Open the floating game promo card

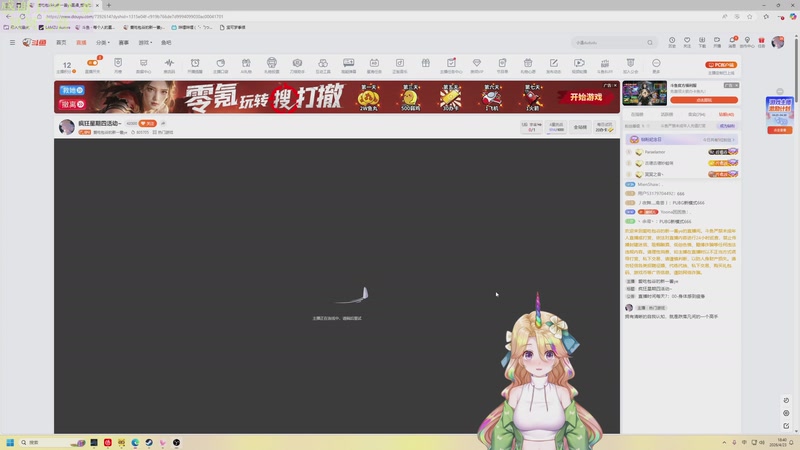click(x=780, y=115)
